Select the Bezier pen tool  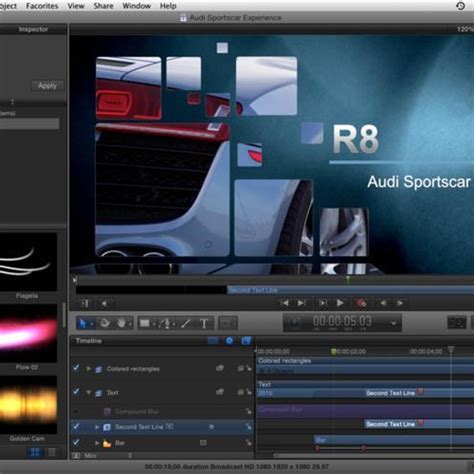166,323
